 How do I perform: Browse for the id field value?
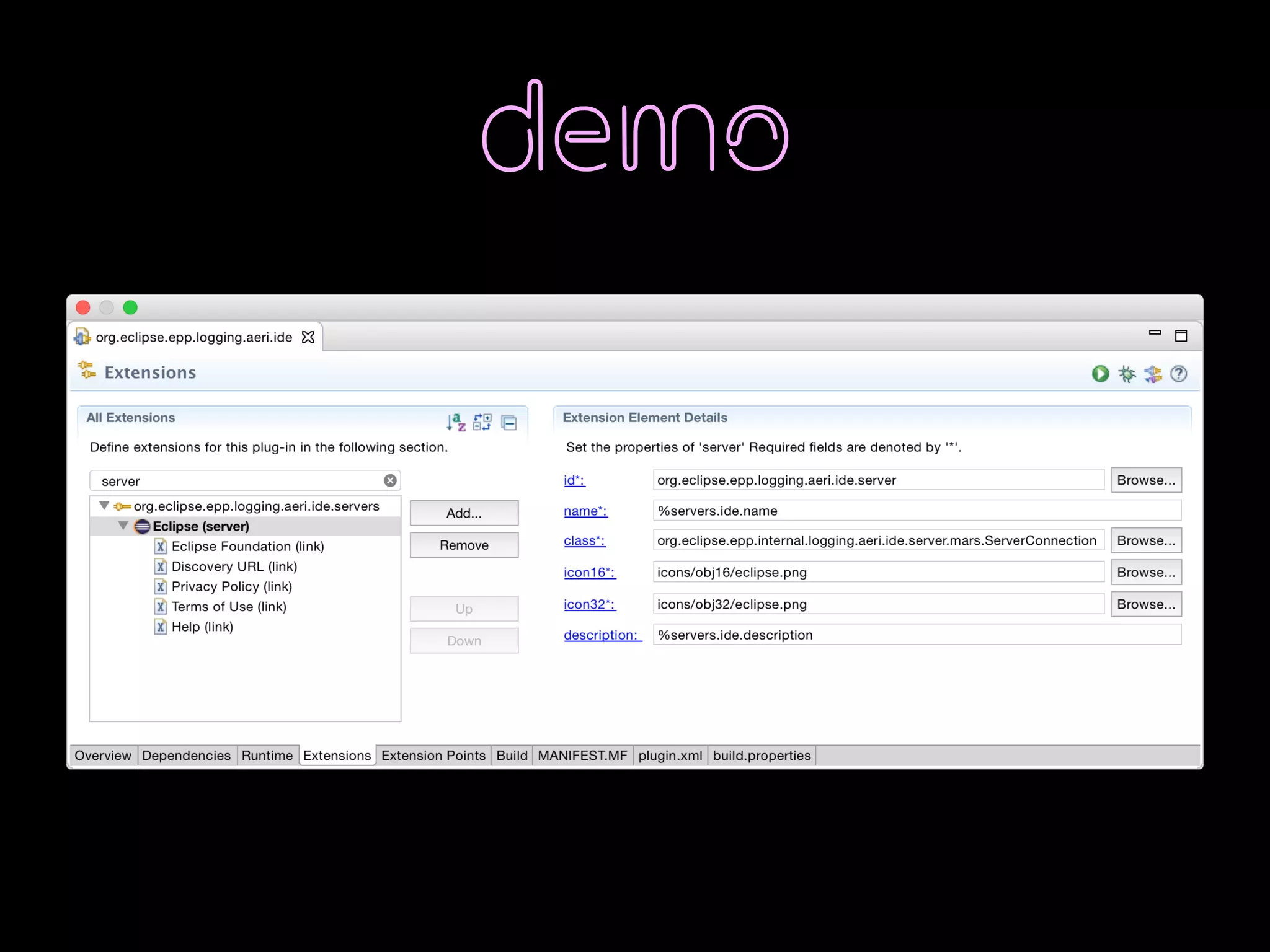tap(1146, 480)
